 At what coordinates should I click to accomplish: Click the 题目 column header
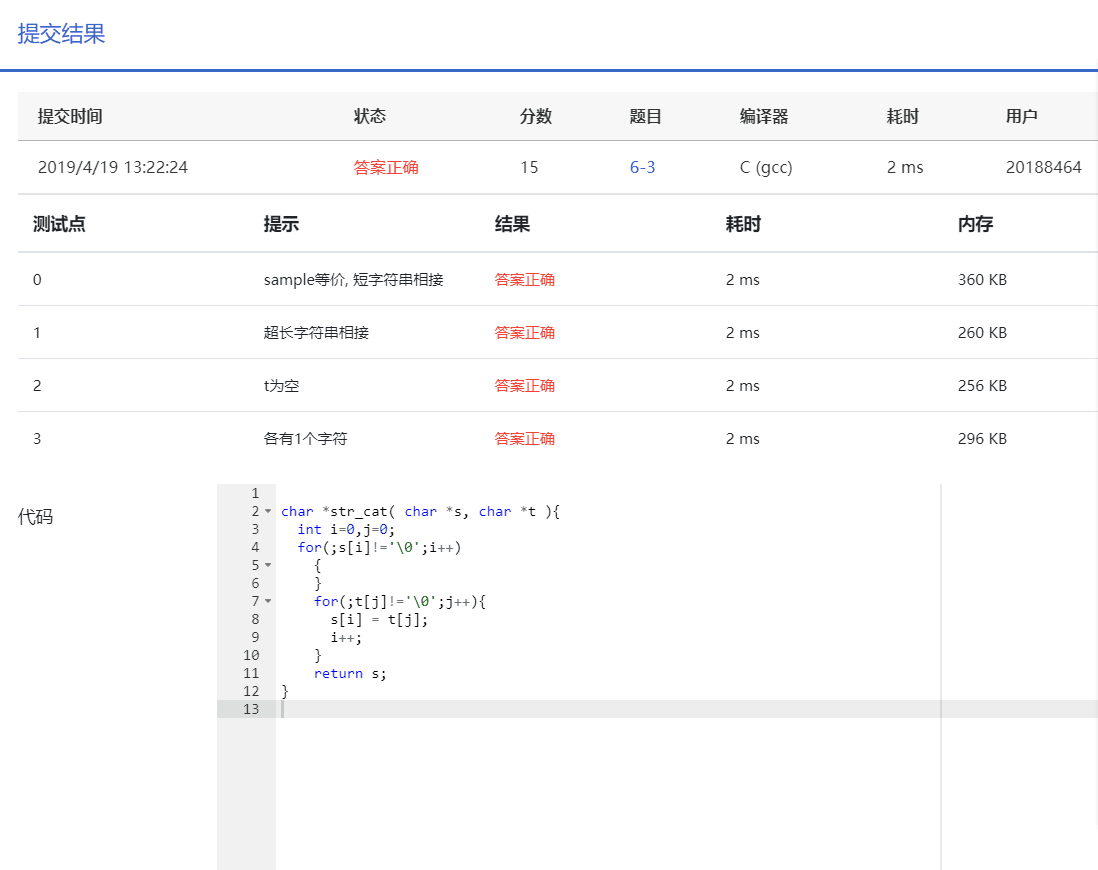coord(646,116)
